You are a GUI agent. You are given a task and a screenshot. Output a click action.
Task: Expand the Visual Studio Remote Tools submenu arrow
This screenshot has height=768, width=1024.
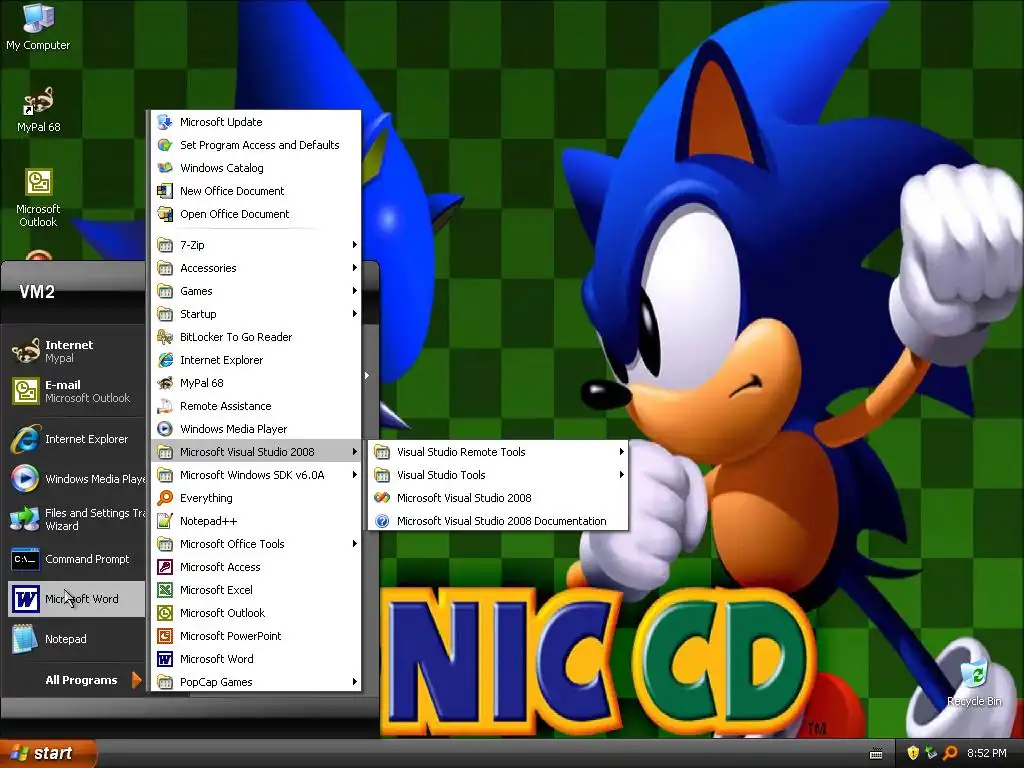coord(622,452)
